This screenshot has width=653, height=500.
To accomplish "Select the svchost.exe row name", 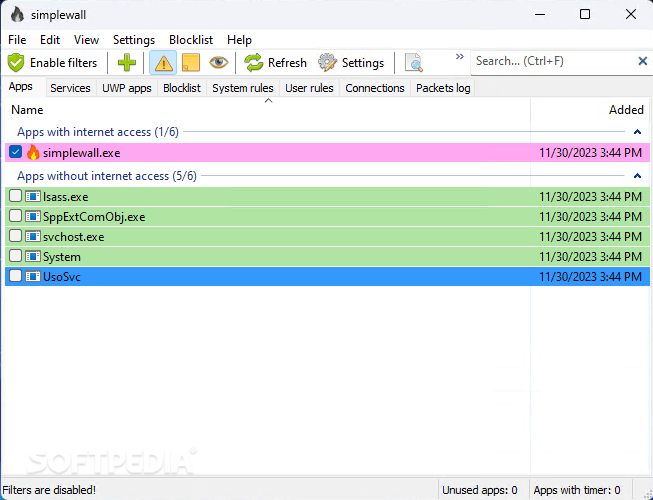I will point(74,237).
